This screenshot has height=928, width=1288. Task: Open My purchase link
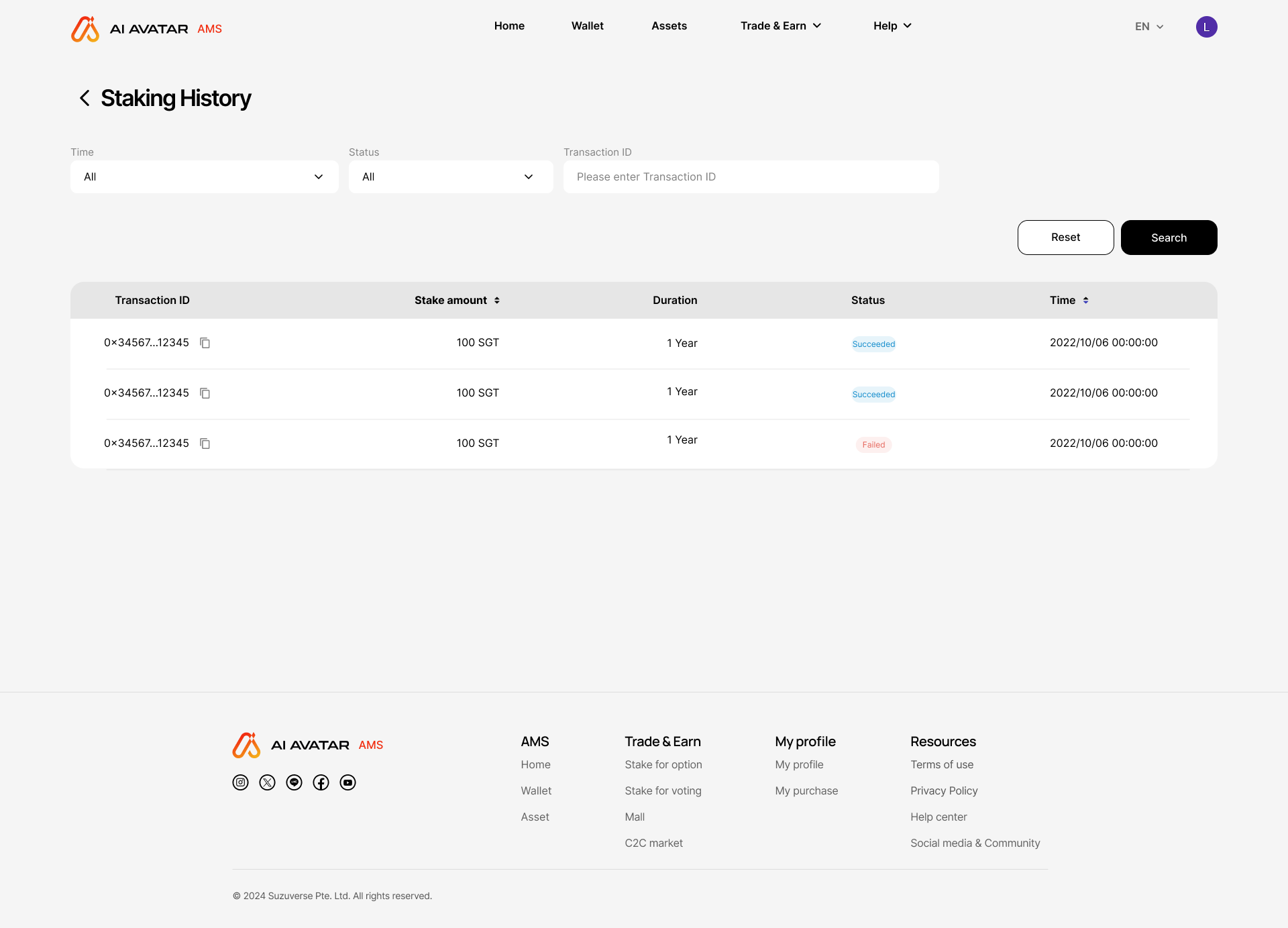tap(806, 790)
